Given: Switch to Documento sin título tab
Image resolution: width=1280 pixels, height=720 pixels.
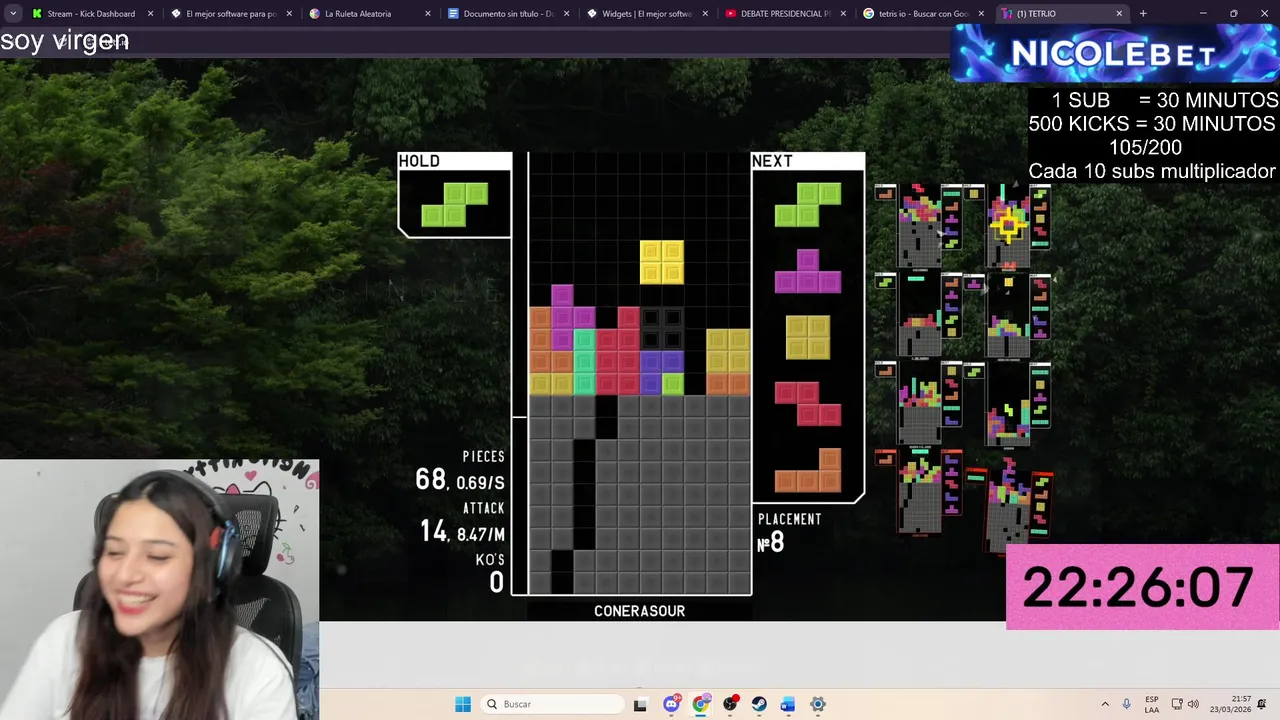Looking at the screenshot, I should point(508,14).
